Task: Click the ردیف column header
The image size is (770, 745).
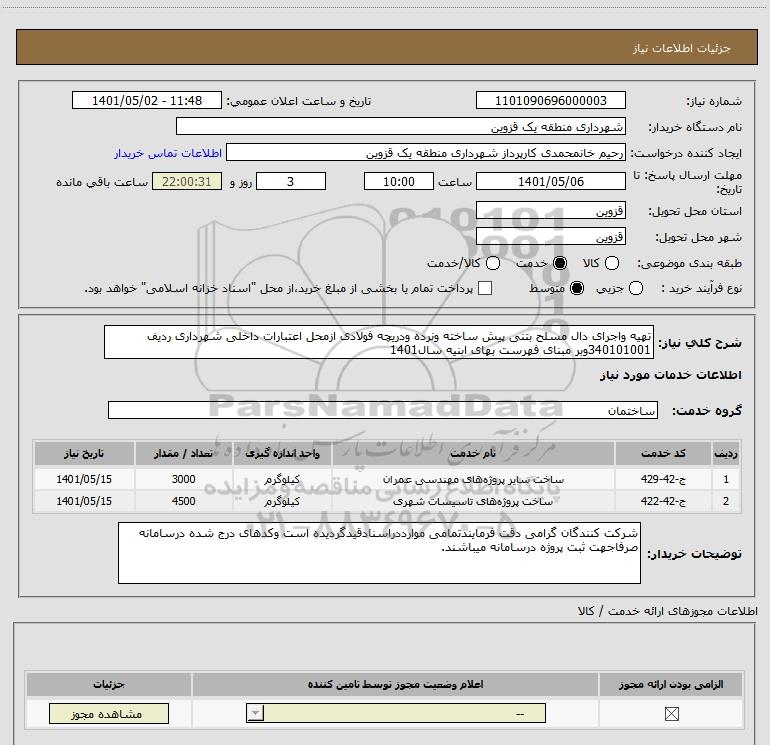Action: pos(726,453)
